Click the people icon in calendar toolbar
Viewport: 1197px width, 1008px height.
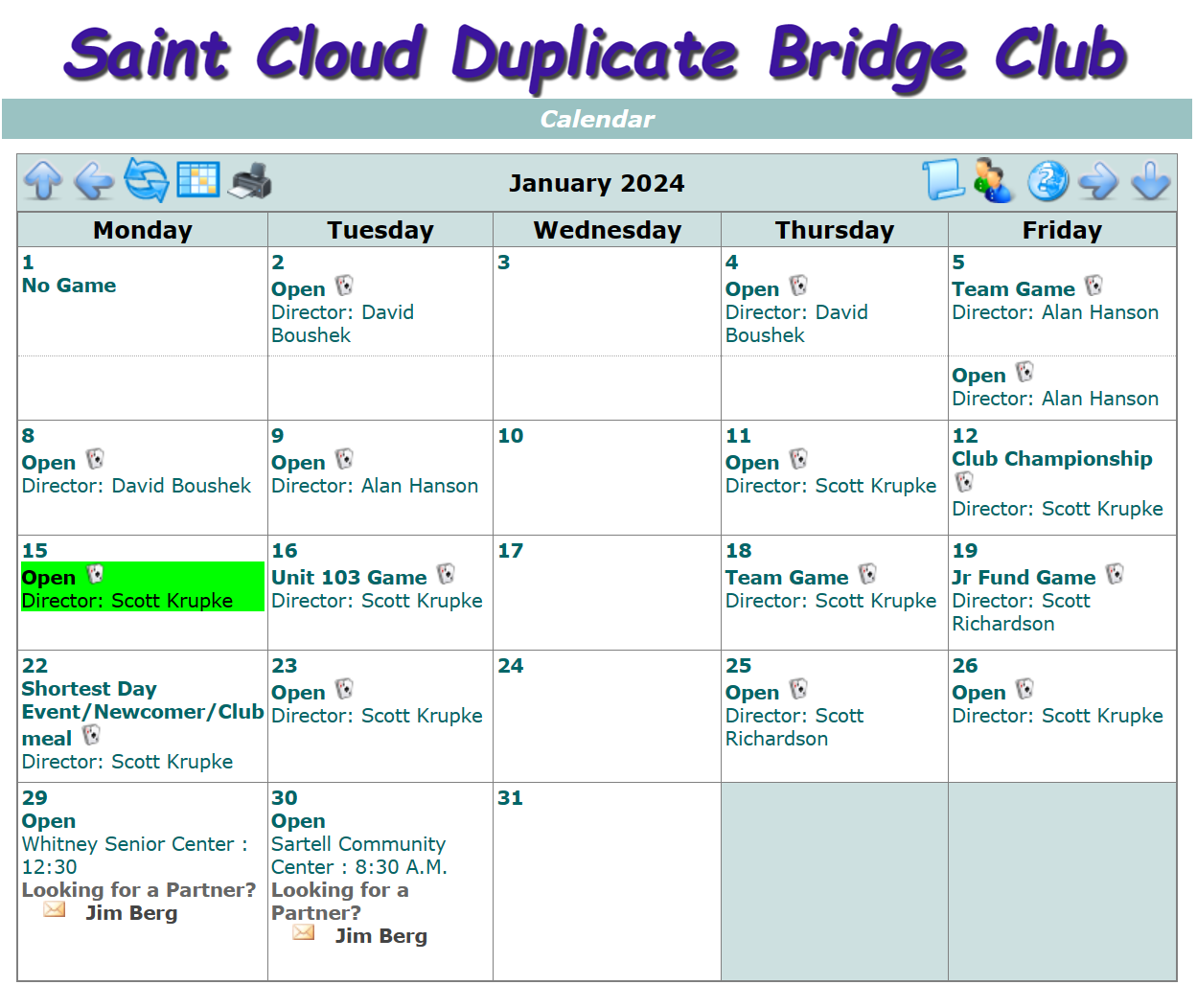click(x=994, y=180)
